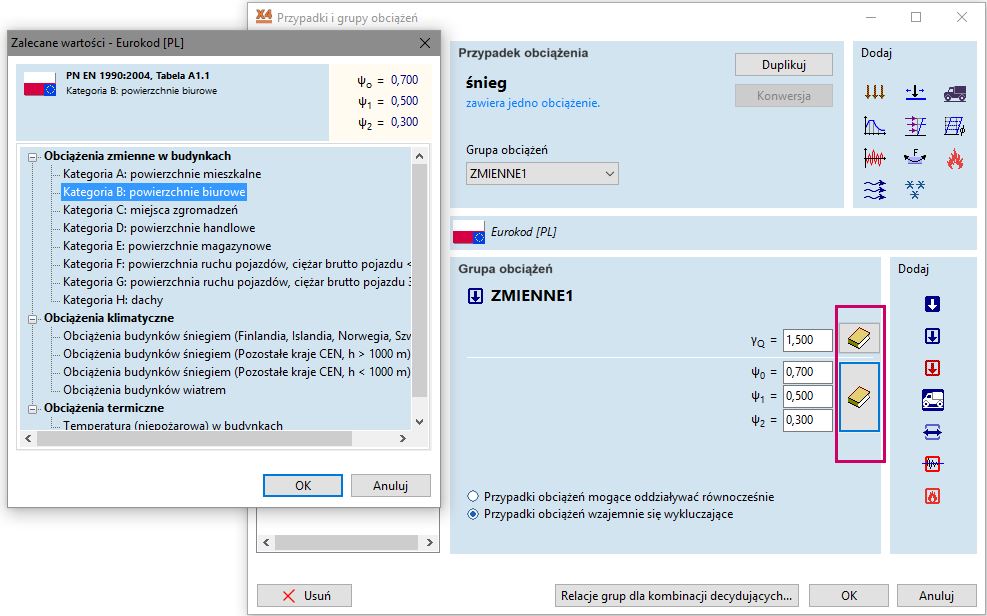
Task: Add a permanent load case using three-arrows icon
Action: coord(876,91)
